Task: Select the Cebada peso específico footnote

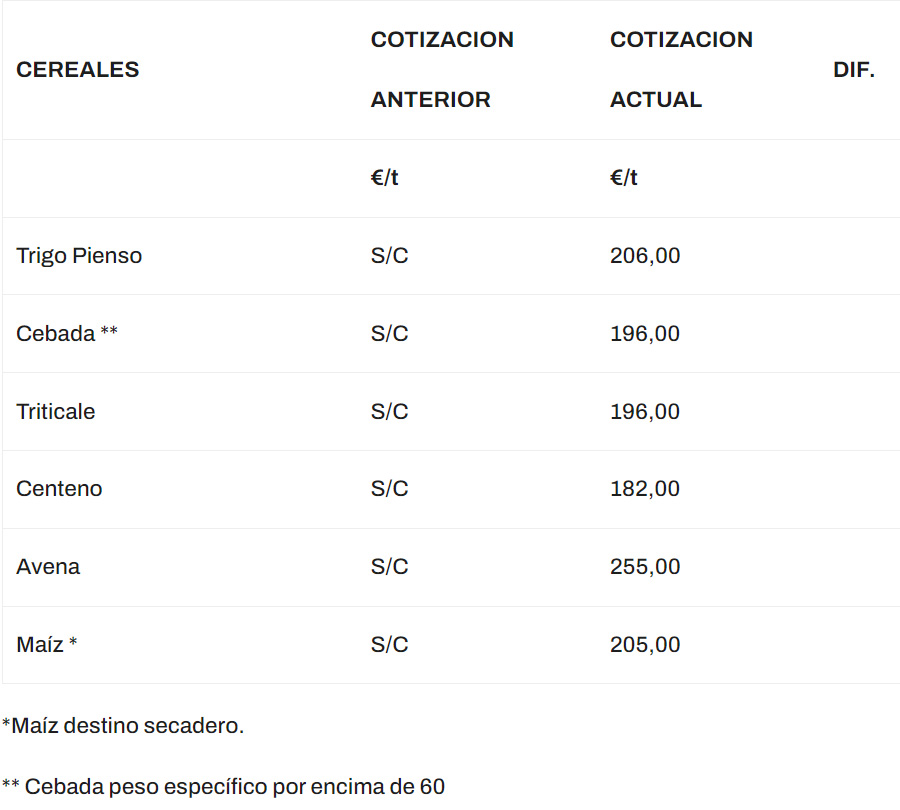Action: tap(223, 787)
